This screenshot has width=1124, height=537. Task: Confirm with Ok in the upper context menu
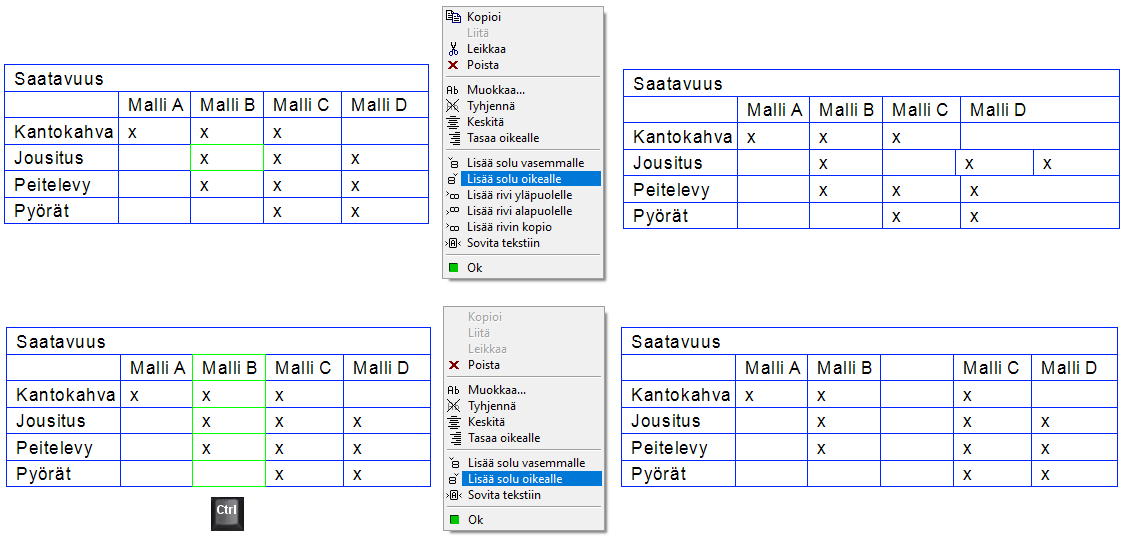[475, 268]
